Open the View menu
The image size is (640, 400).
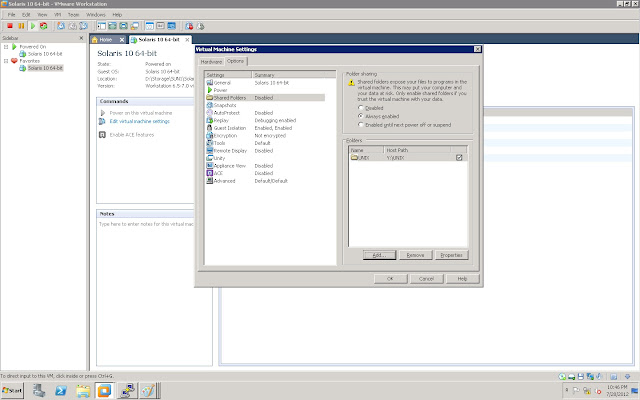[x=42, y=15]
